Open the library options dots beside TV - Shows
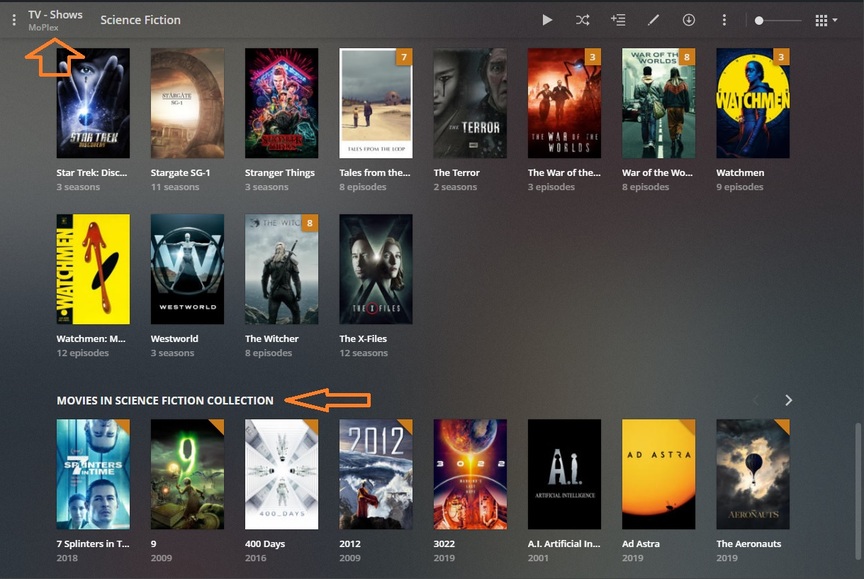Screen dimensions: 864x579 click(x=14, y=20)
